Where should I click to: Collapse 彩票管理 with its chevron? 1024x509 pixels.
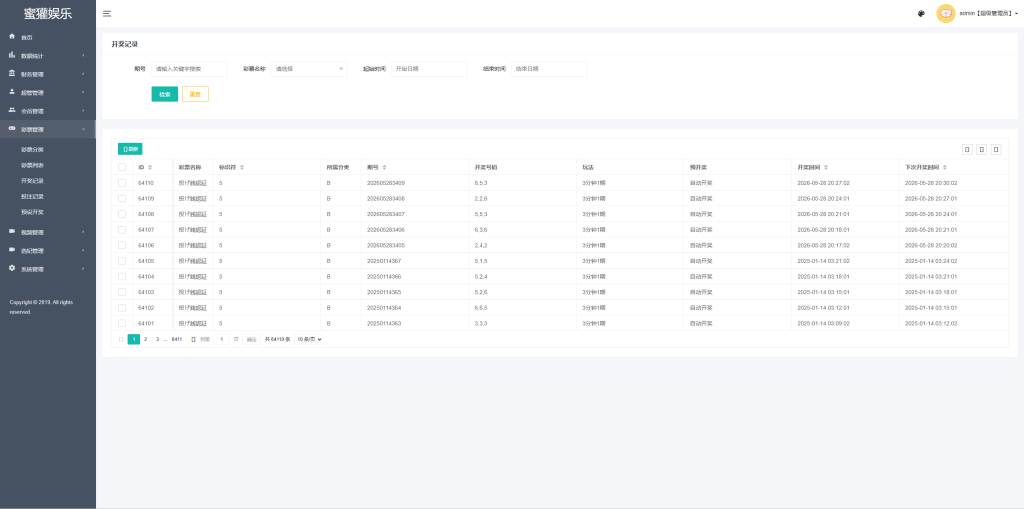[x=83, y=129]
